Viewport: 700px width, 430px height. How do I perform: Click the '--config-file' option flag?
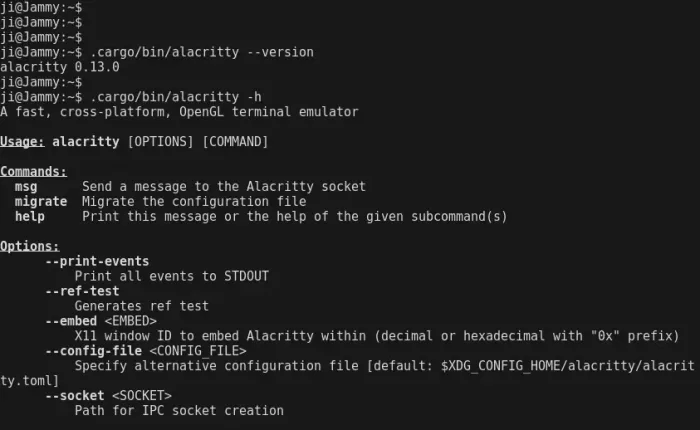tap(93, 351)
